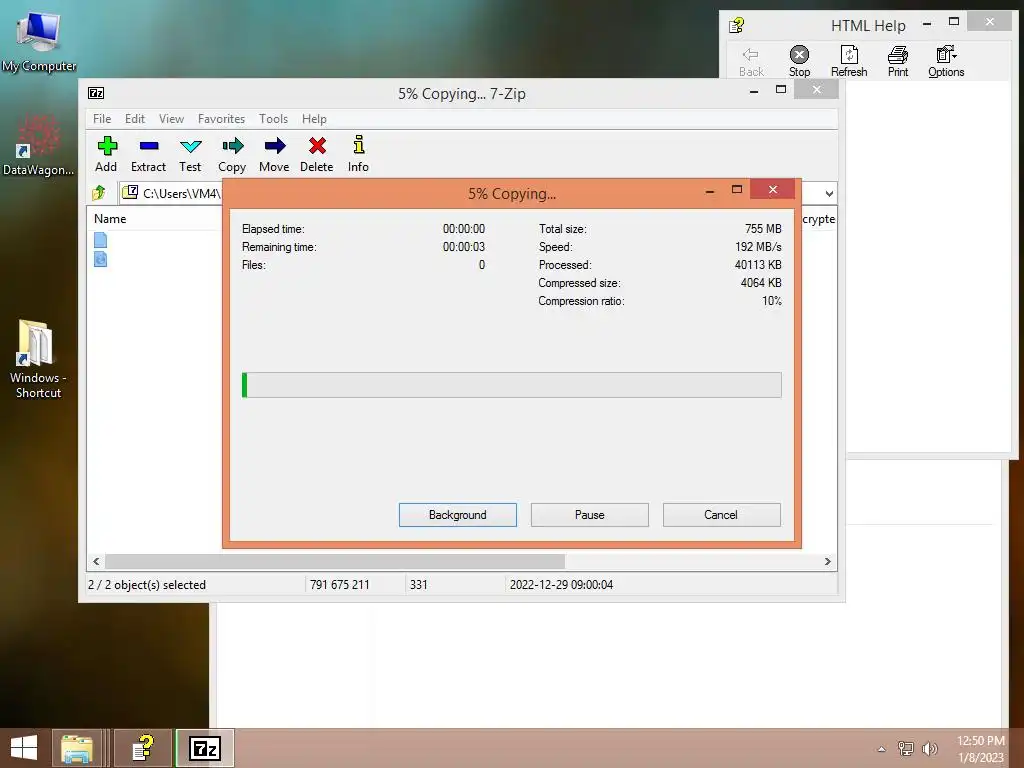The width and height of the screenshot is (1024, 768).
Task: Select the DataWagon desktop shortcut
Action: click(x=39, y=145)
